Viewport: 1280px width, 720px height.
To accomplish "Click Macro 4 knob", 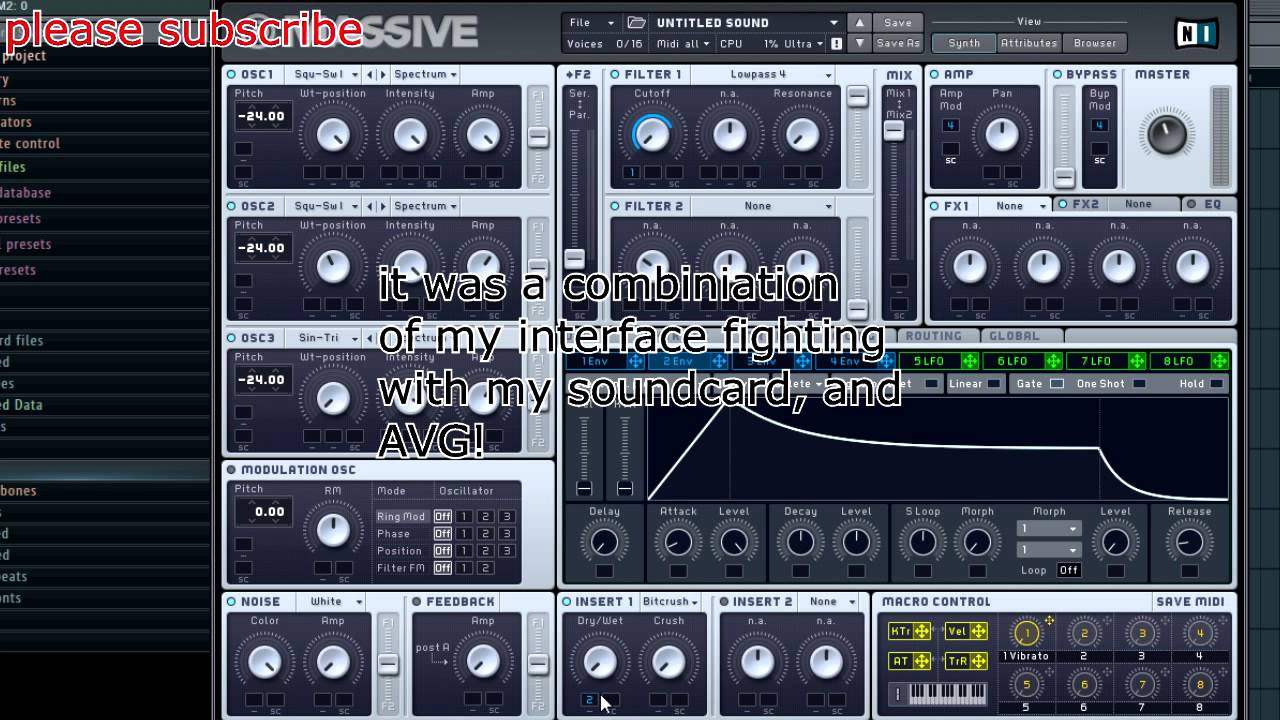I will 1200,633.
